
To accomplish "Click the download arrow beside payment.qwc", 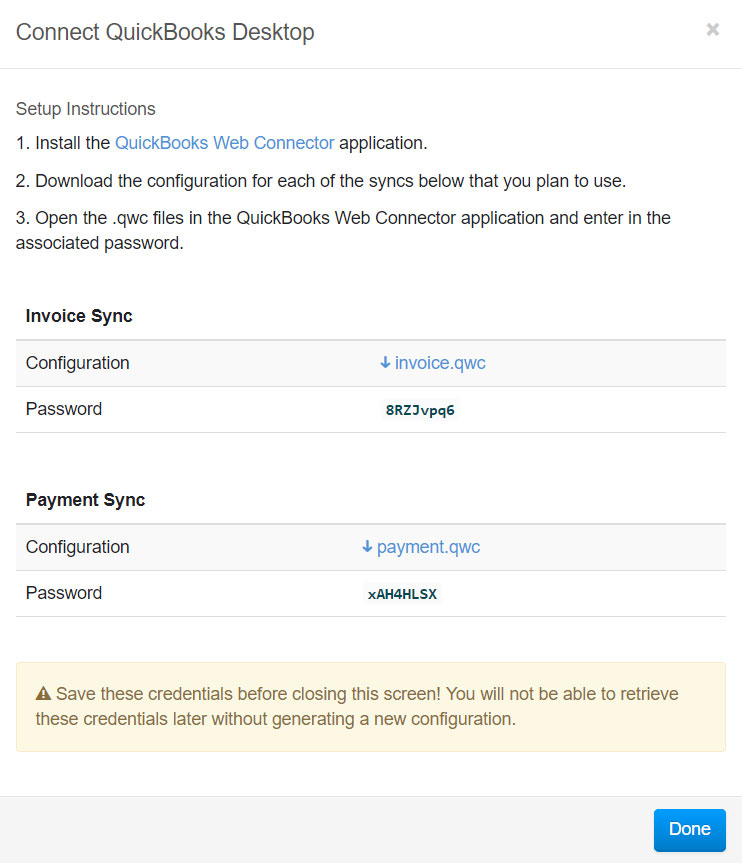I will coord(367,547).
